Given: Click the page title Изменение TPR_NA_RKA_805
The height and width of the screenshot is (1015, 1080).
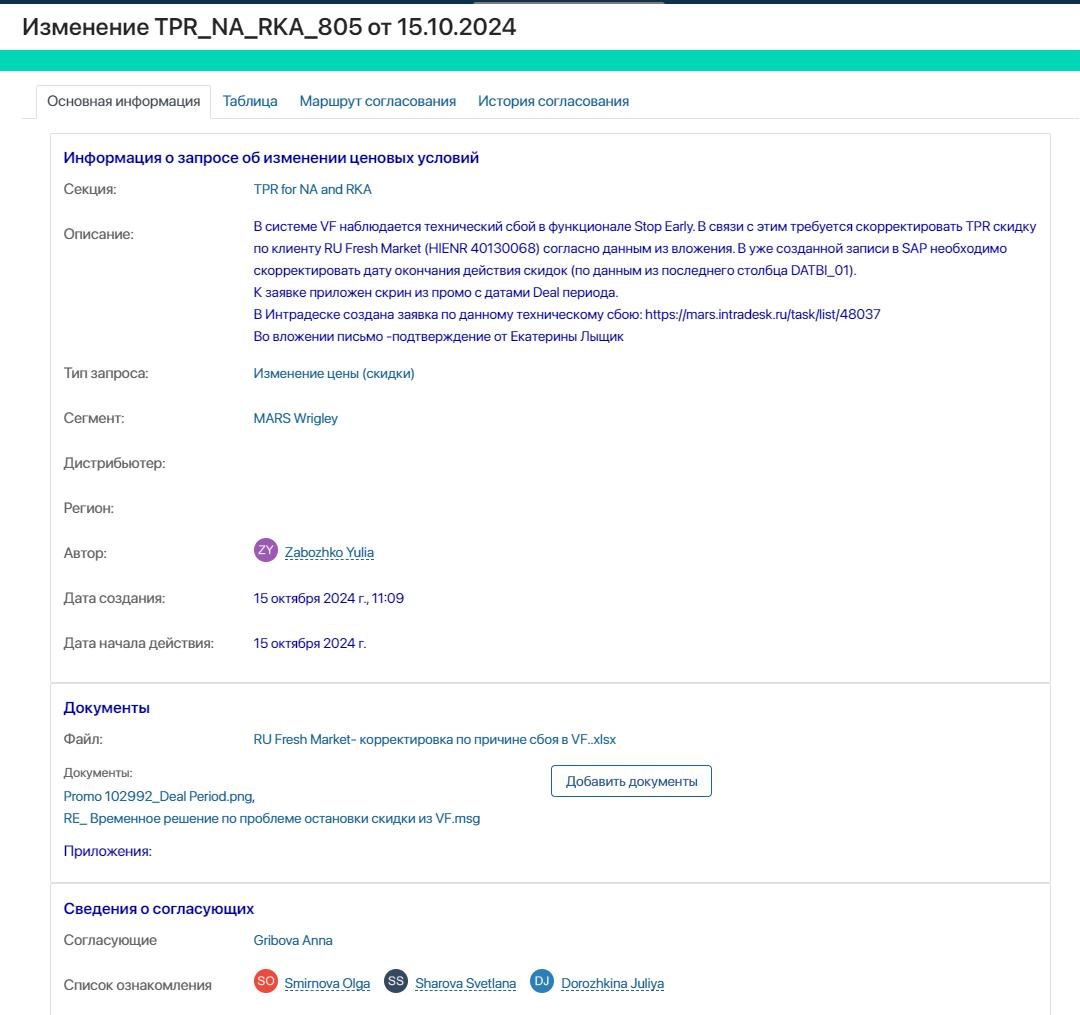Looking at the screenshot, I should [269, 27].
